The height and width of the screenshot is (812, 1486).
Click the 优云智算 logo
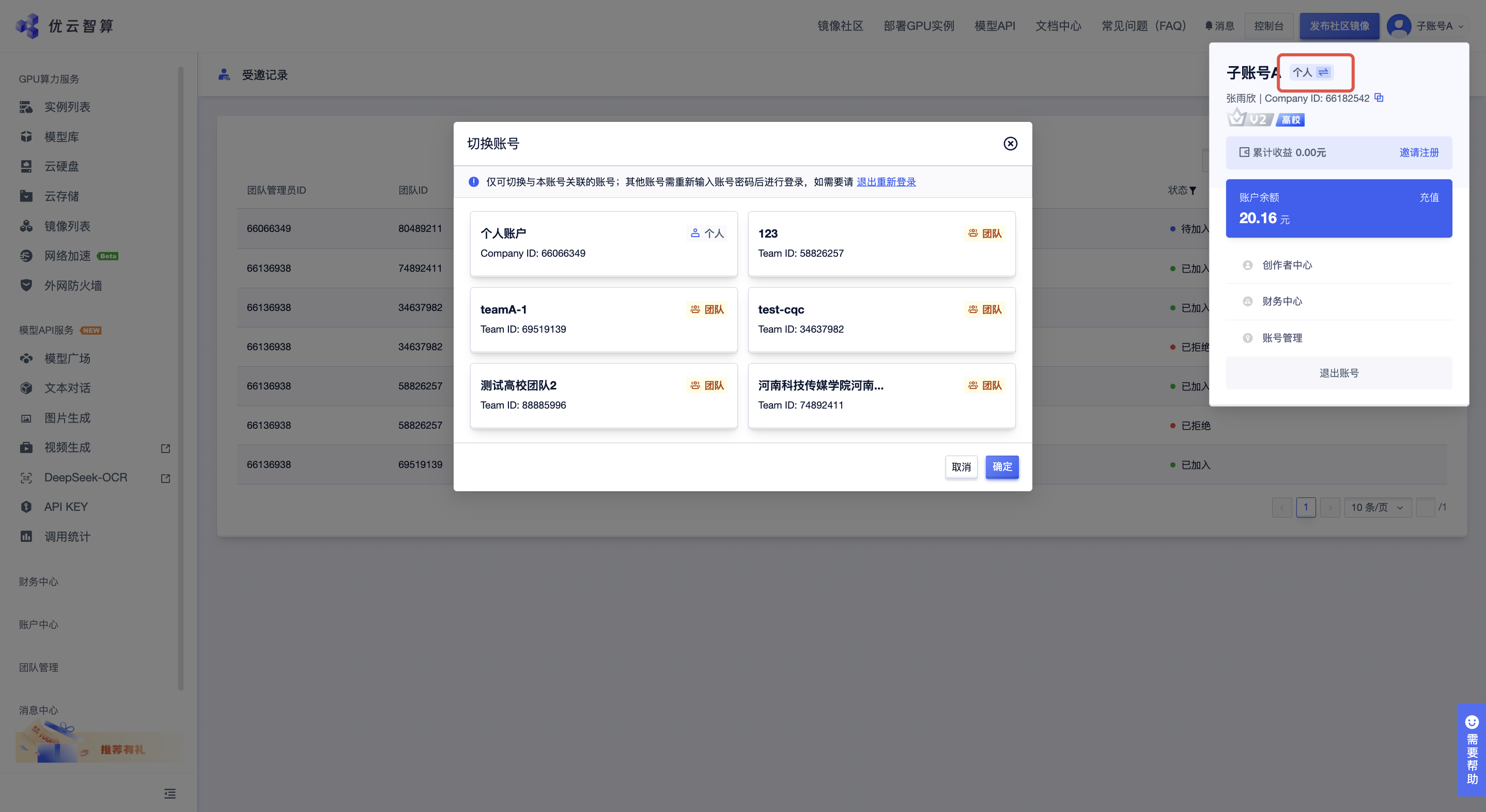click(x=65, y=25)
